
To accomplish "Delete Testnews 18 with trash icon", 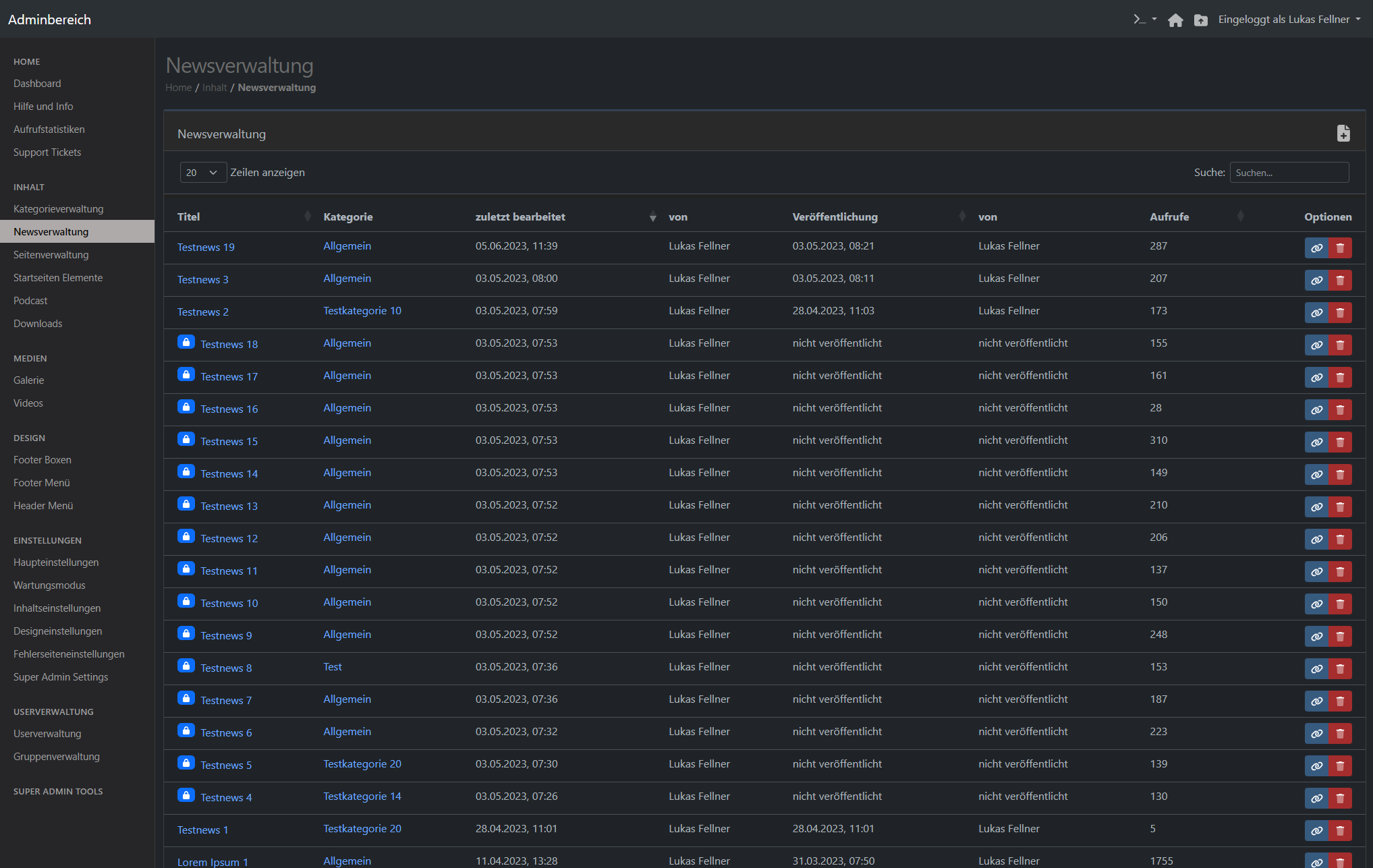I will [1340, 345].
